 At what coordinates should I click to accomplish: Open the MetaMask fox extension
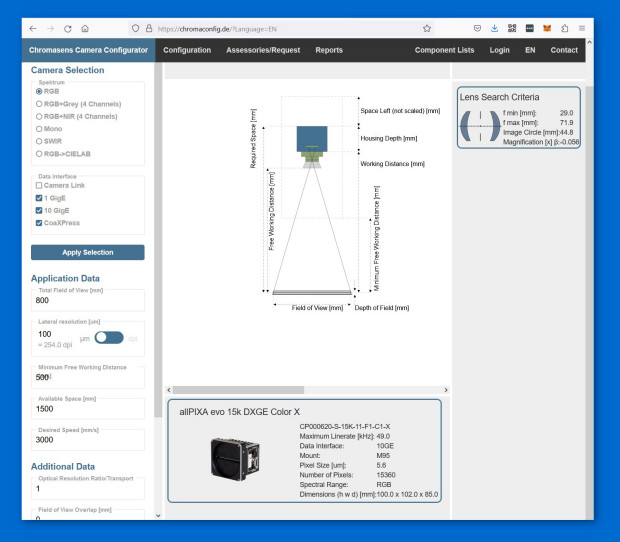(x=547, y=28)
